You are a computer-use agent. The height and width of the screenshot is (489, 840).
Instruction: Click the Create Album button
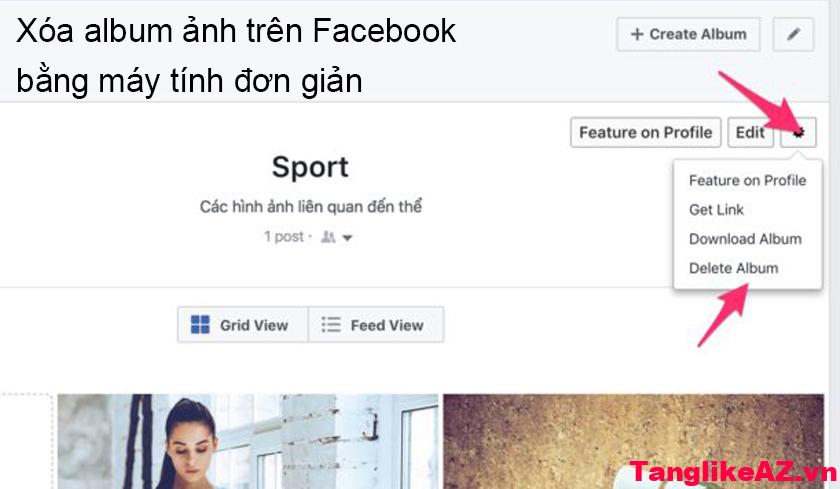click(688, 34)
